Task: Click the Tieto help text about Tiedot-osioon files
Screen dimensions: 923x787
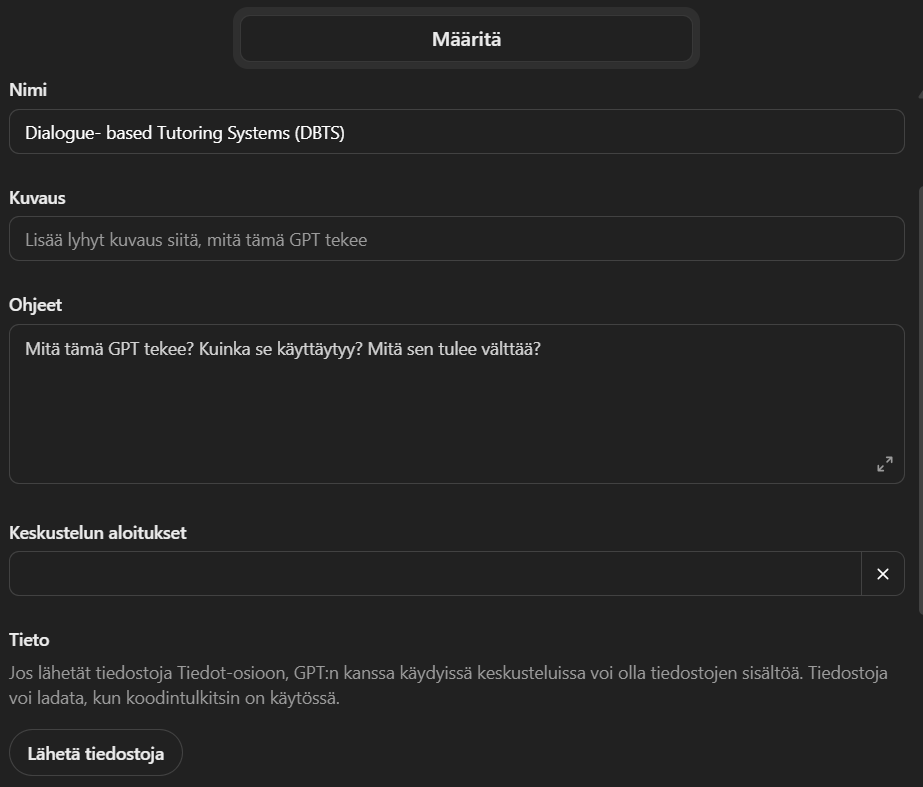Action: pyautogui.click(x=448, y=685)
